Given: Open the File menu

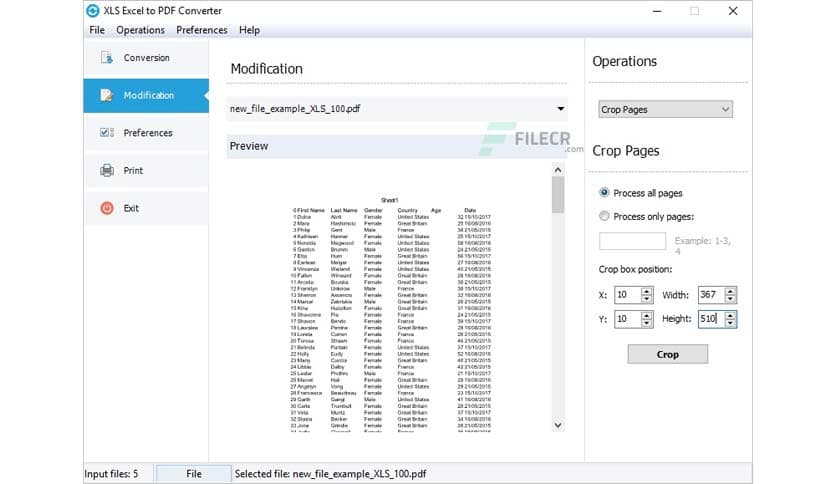Looking at the screenshot, I should pyautogui.click(x=97, y=30).
